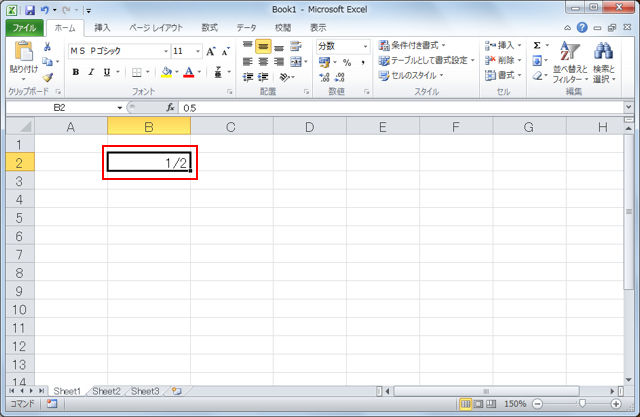This screenshot has height=417, width=640.
Task: Click the insert new worksheet icon
Action: click(x=176, y=391)
